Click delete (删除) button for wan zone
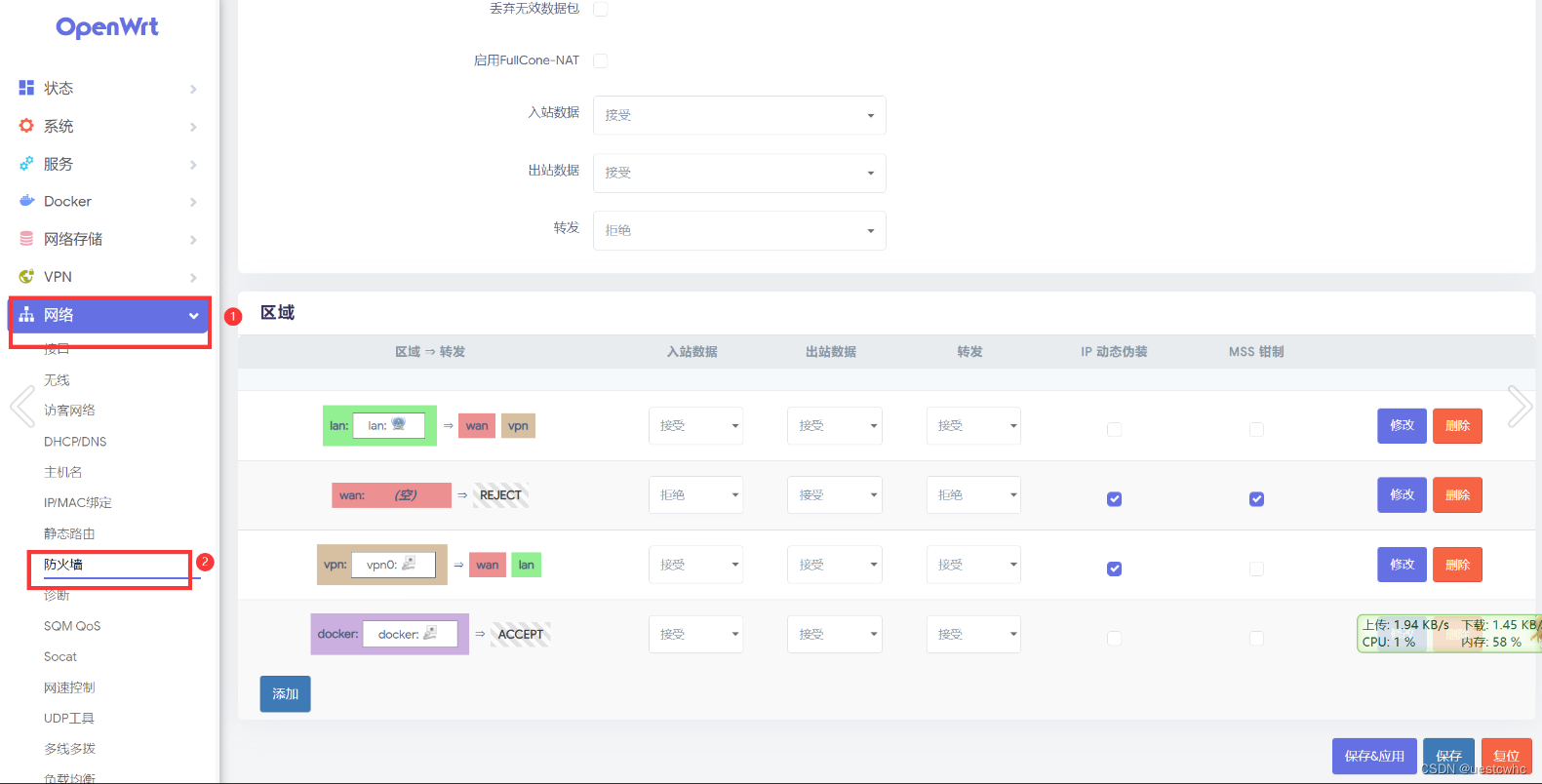Screen dimensions: 1542x784 coord(1457,494)
